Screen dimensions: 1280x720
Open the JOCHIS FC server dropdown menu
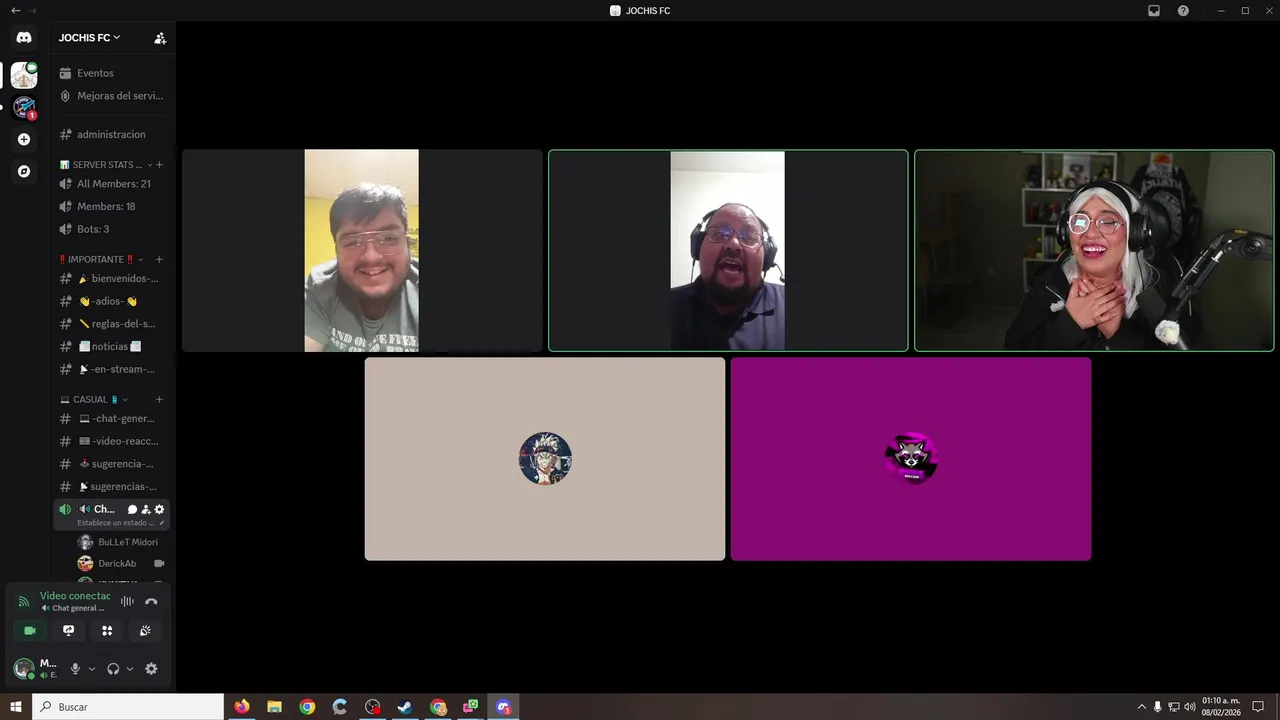click(x=89, y=38)
